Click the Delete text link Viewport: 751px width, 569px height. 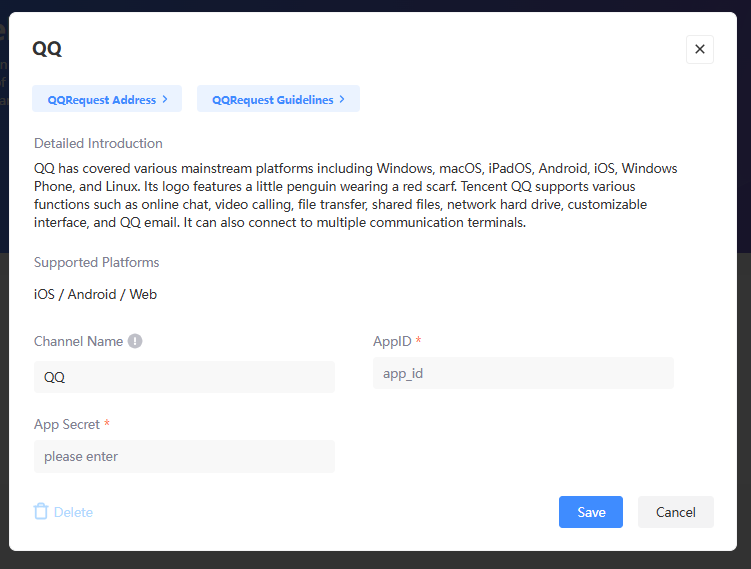(73, 512)
